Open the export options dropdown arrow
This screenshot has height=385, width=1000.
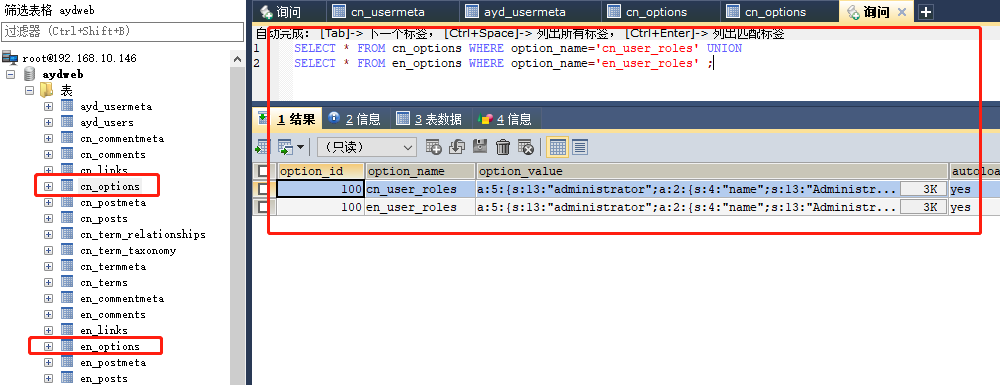(x=300, y=147)
